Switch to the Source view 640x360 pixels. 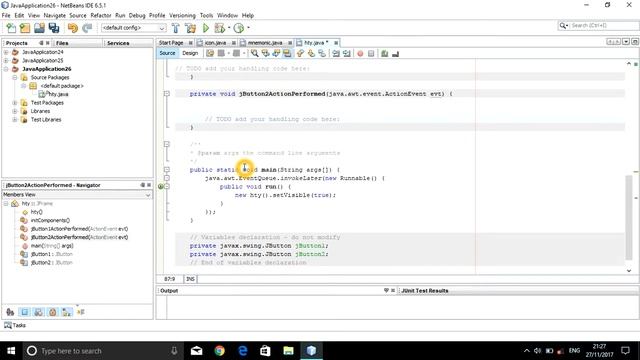(x=167, y=53)
